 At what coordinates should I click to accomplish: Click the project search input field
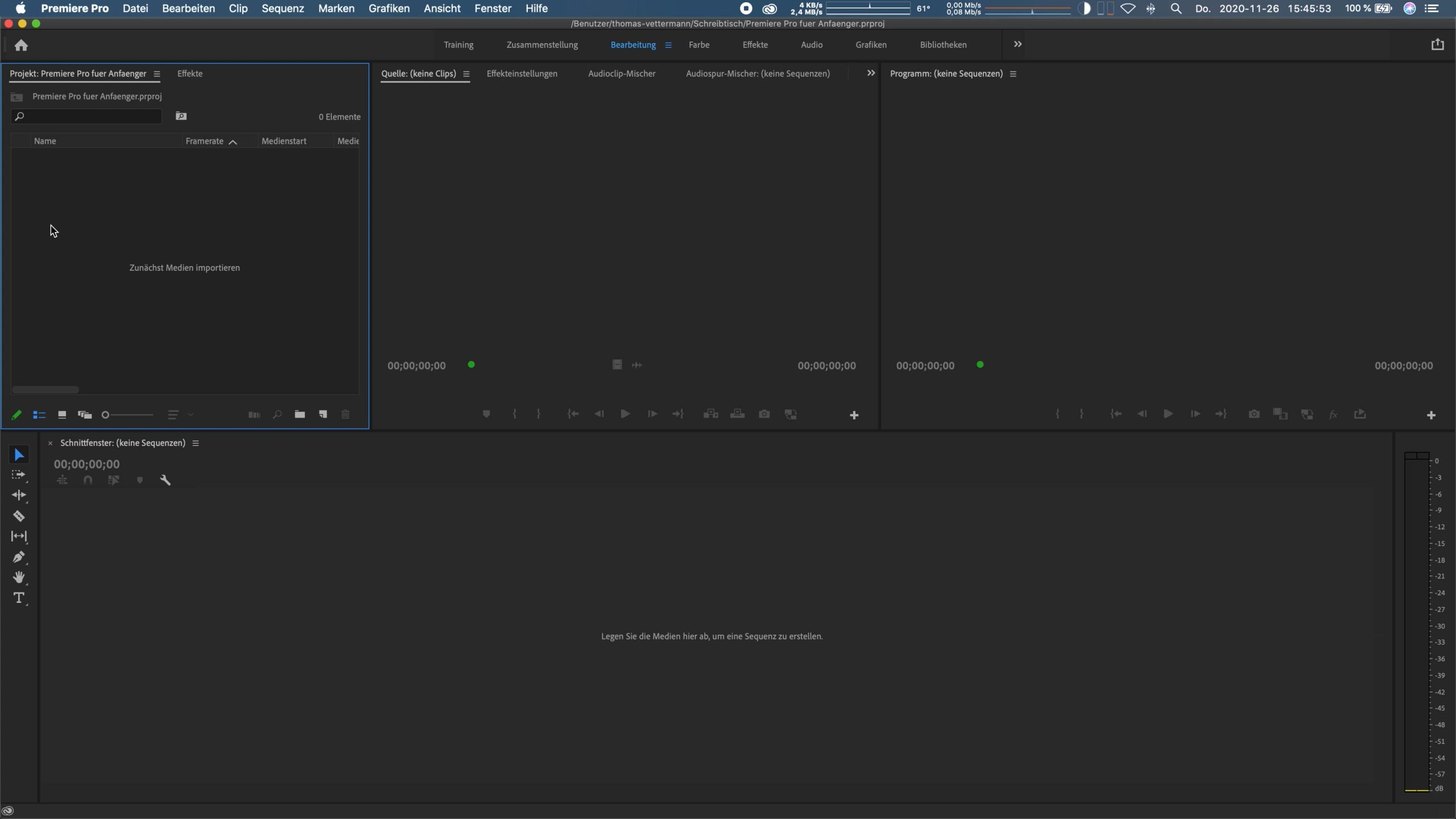click(91, 117)
